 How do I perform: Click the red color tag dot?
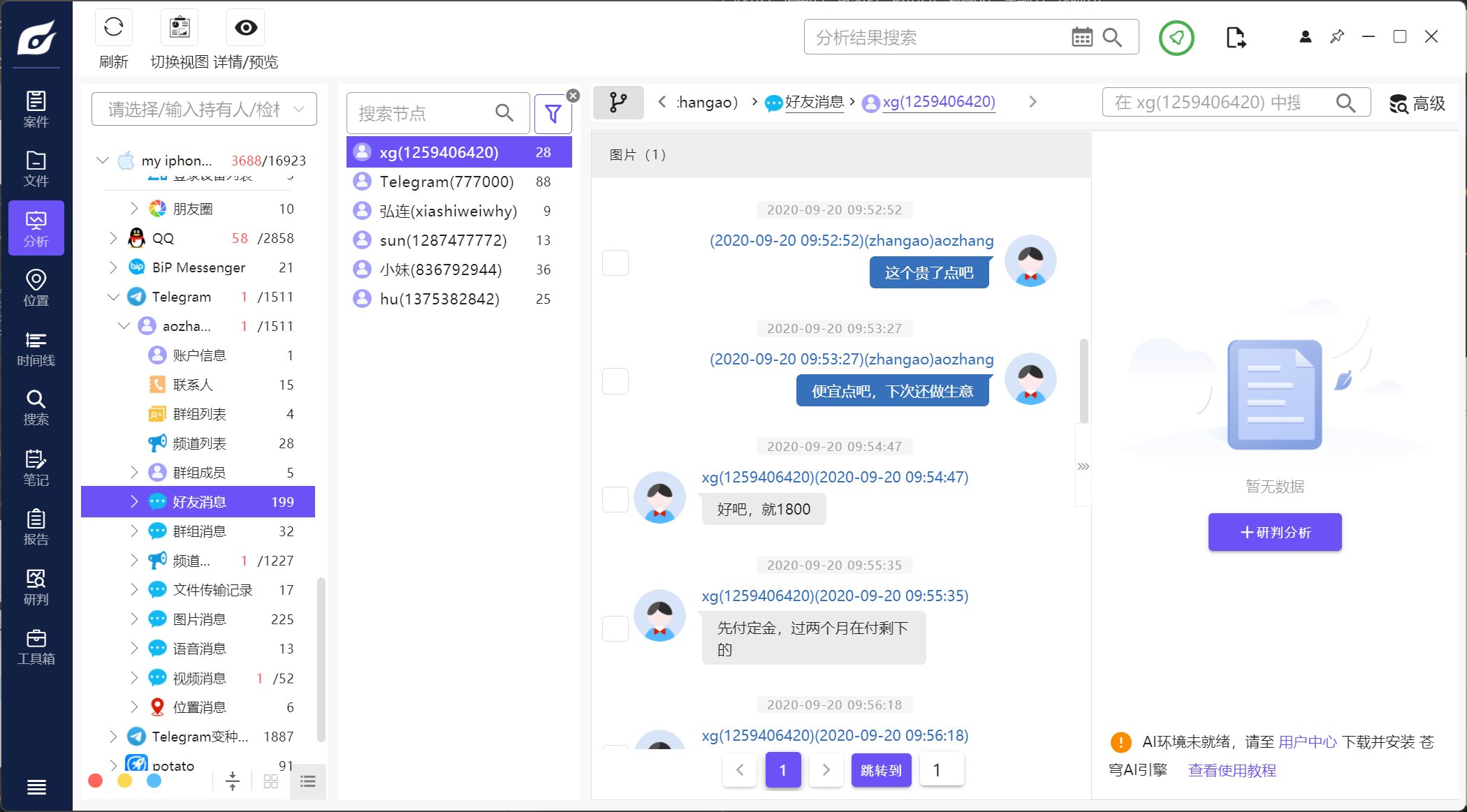tap(96, 781)
